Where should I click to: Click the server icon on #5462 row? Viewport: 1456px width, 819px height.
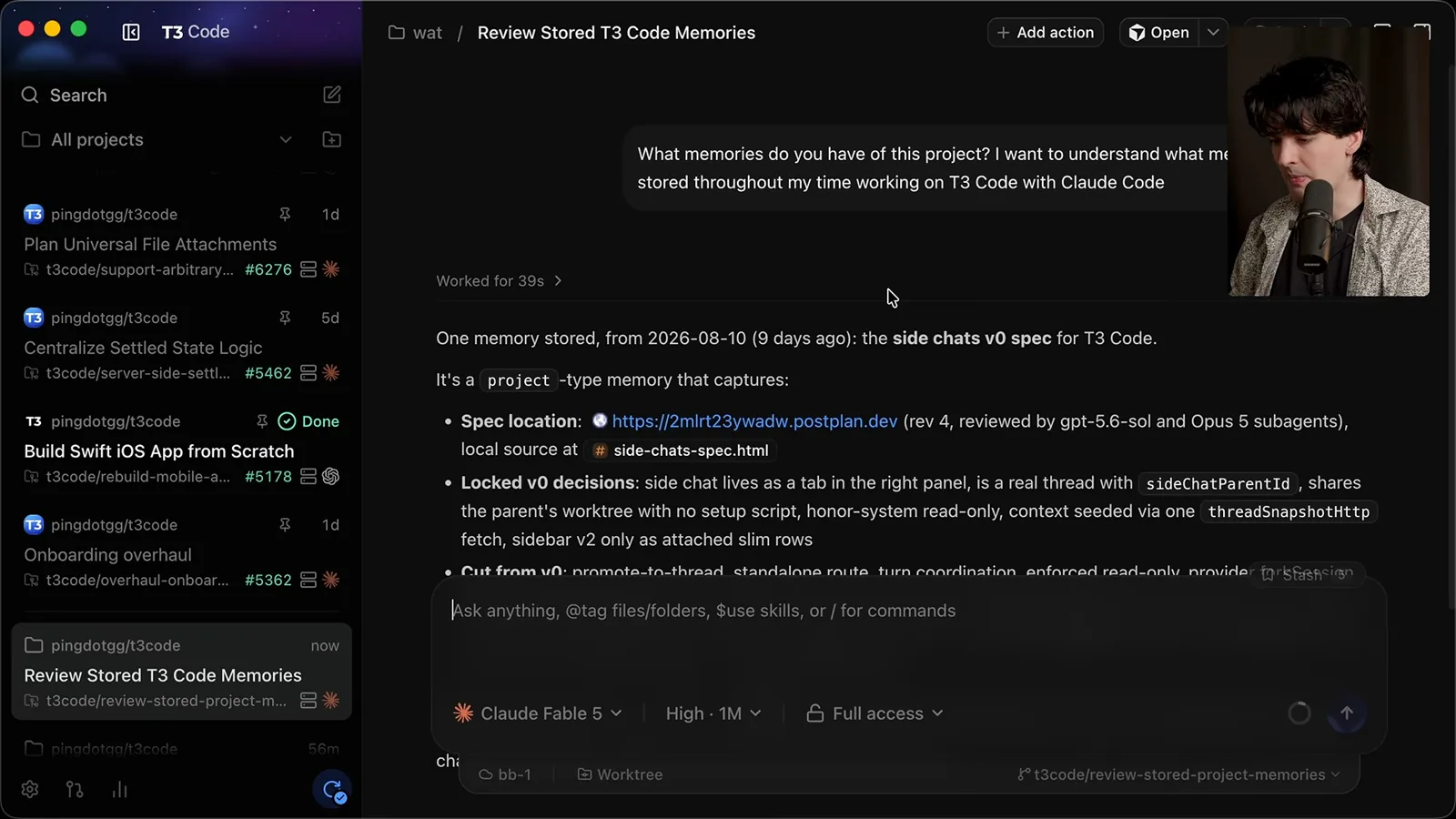pyautogui.click(x=308, y=373)
